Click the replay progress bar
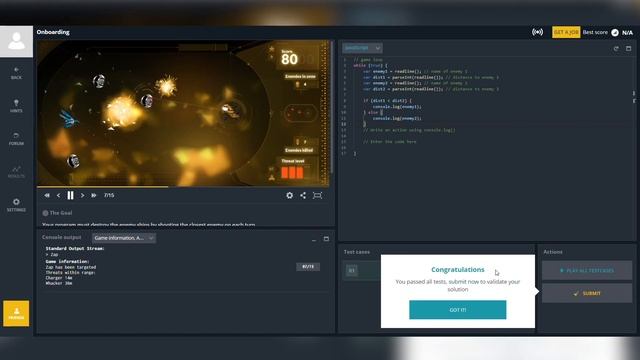 coord(183,187)
